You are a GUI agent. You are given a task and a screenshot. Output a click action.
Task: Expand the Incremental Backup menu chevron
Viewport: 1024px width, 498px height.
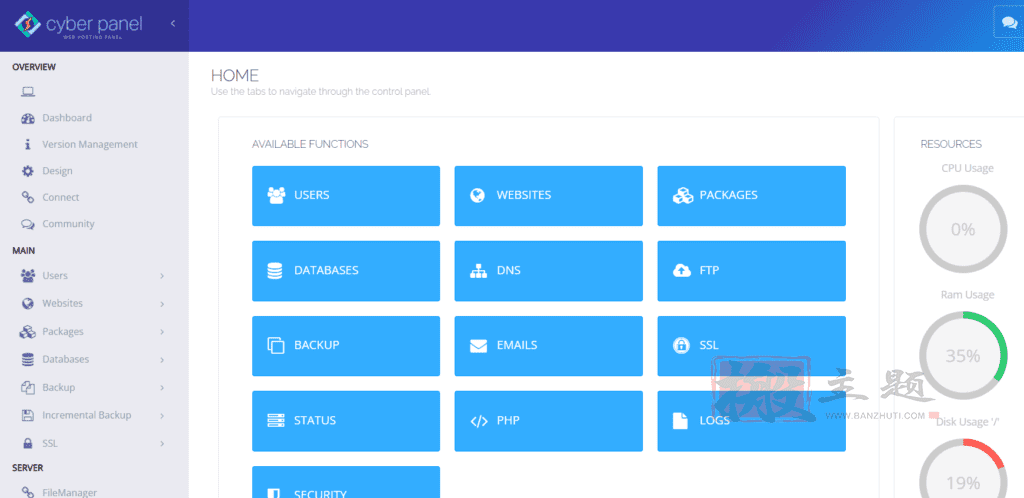162,416
